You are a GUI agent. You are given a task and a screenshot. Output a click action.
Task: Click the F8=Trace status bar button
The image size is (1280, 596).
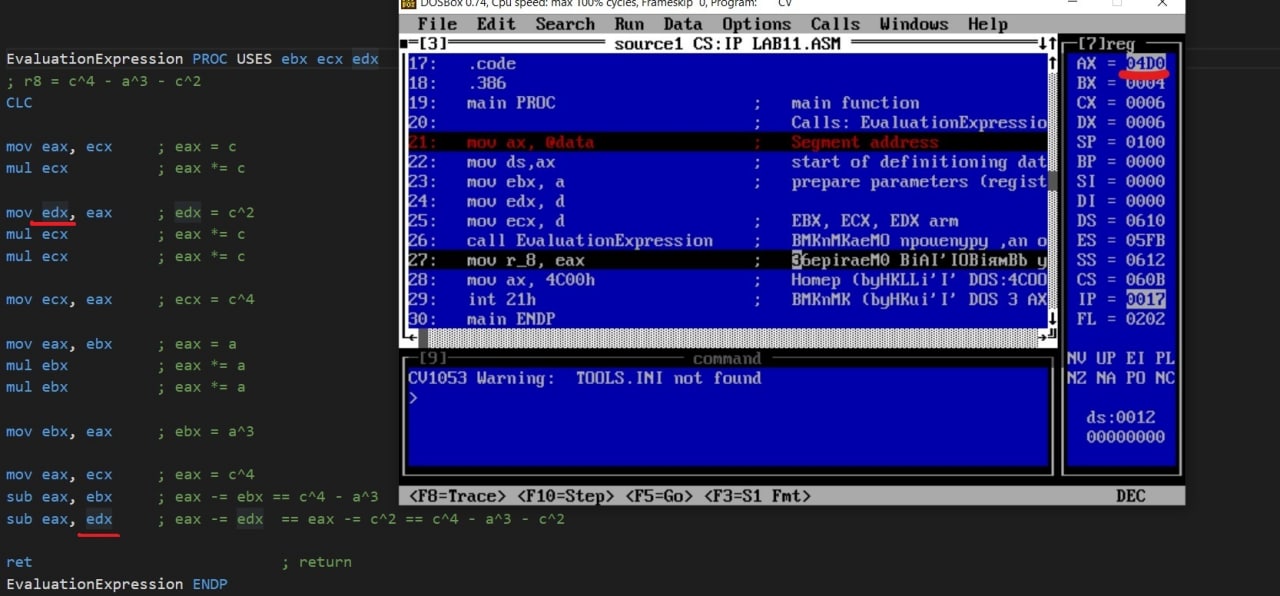[457, 496]
